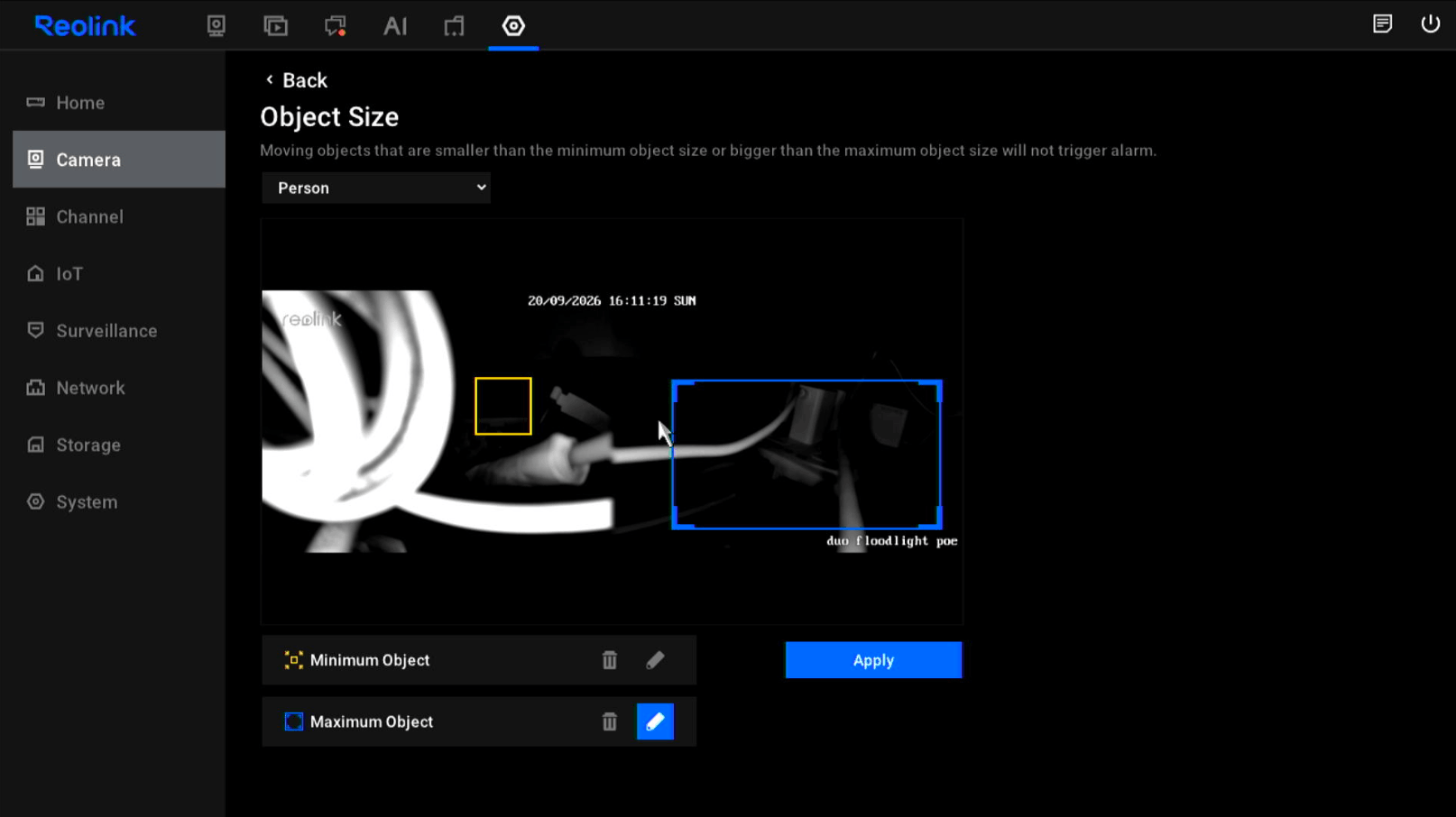Open the backup export tab icon
1456x817 pixels.
click(454, 25)
